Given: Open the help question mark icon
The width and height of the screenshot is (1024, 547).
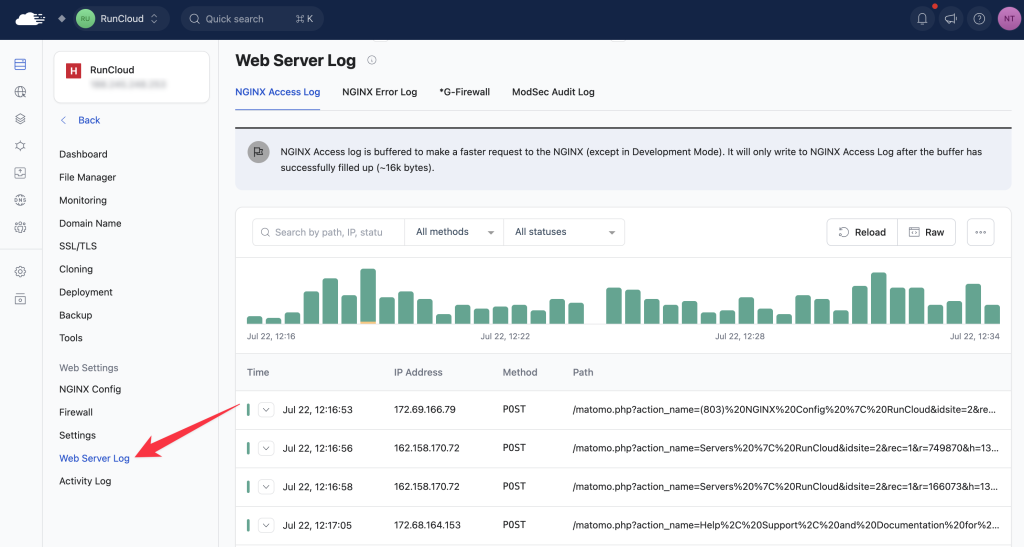Looking at the screenshot, I should coord(979,19).
